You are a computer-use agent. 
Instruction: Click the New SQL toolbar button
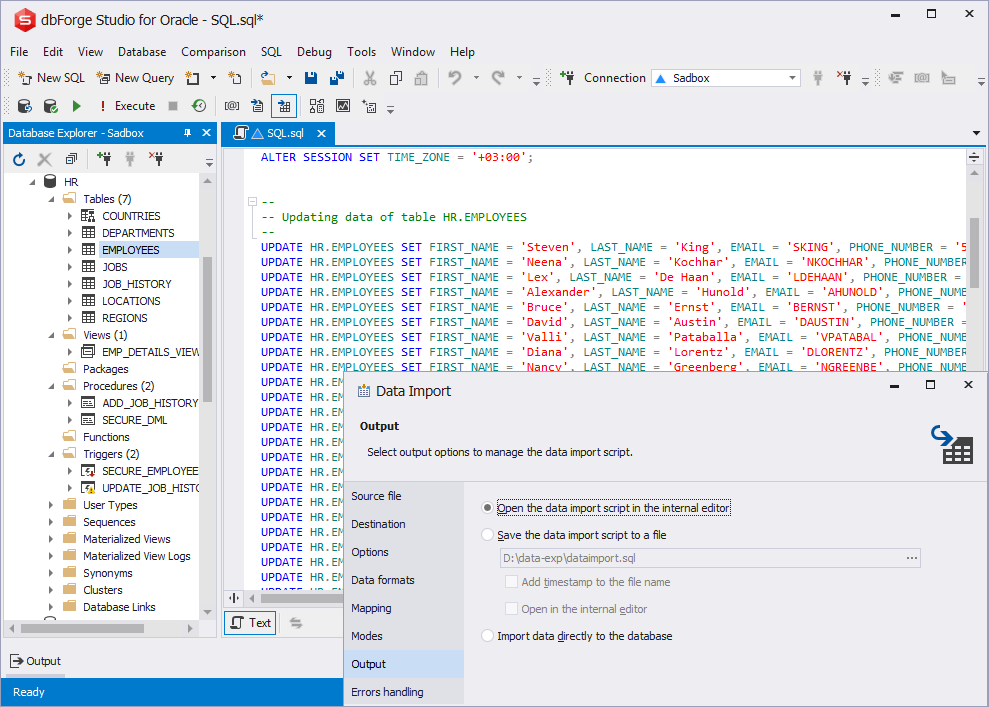click(52, 78)
